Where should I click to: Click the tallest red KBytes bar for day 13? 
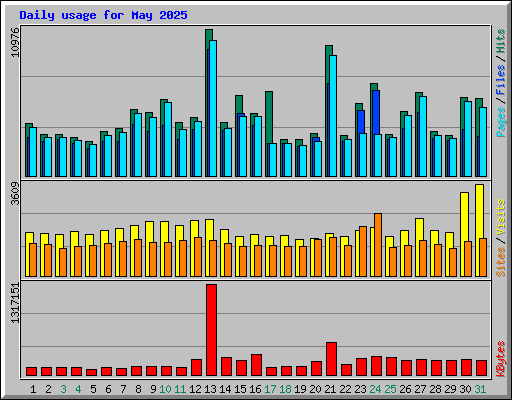tap(211, 330)
